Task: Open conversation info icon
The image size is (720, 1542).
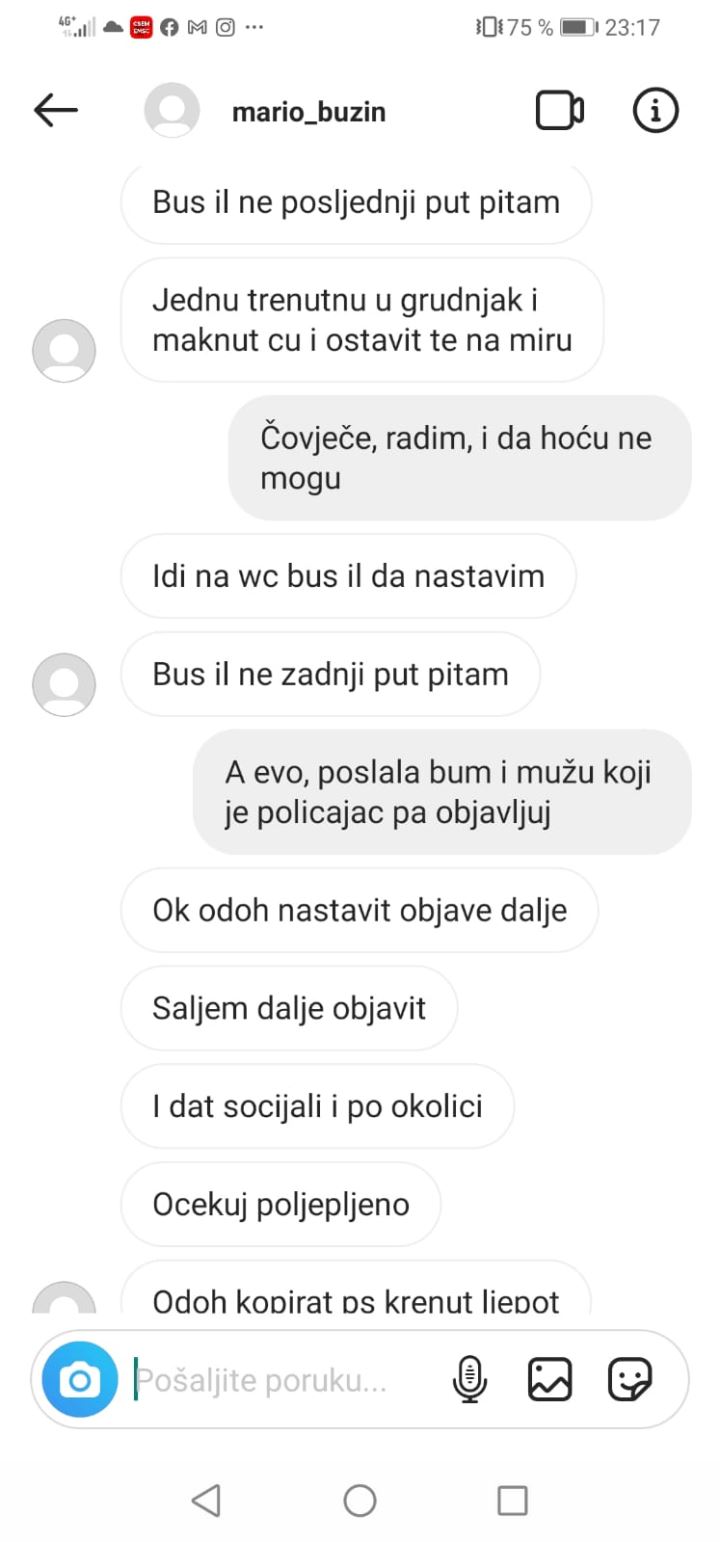Action: pos(656,111)
